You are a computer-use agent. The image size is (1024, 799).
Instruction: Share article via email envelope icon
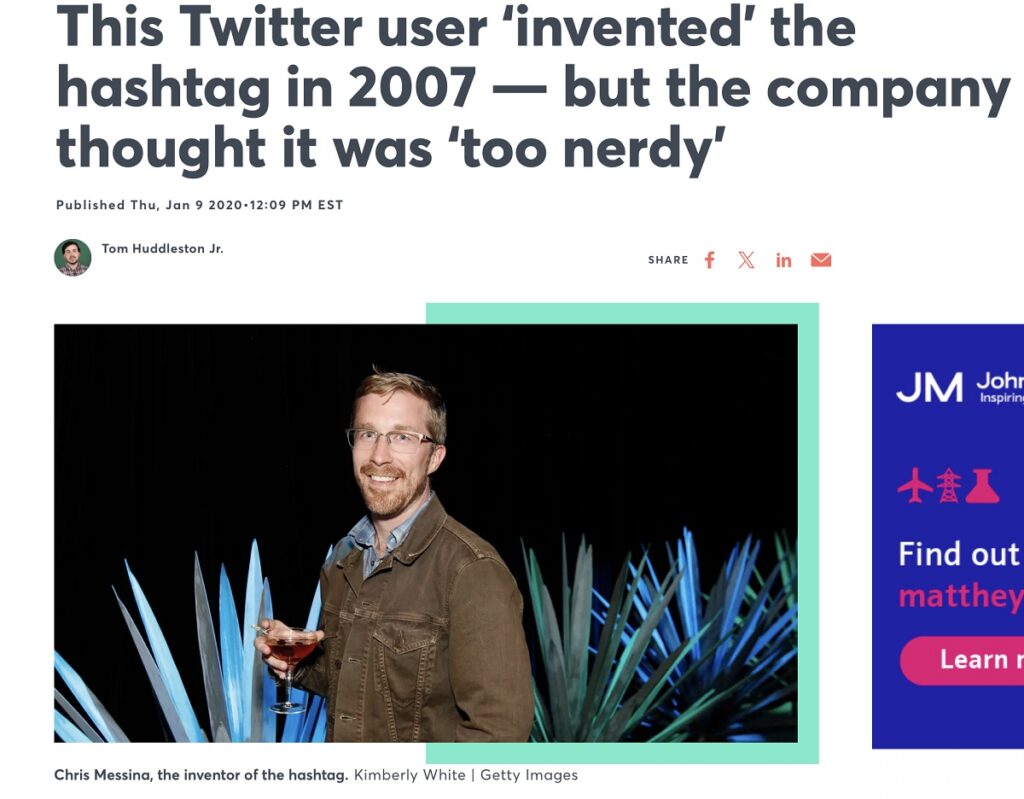pyautogui.click(x=821, y=260)
